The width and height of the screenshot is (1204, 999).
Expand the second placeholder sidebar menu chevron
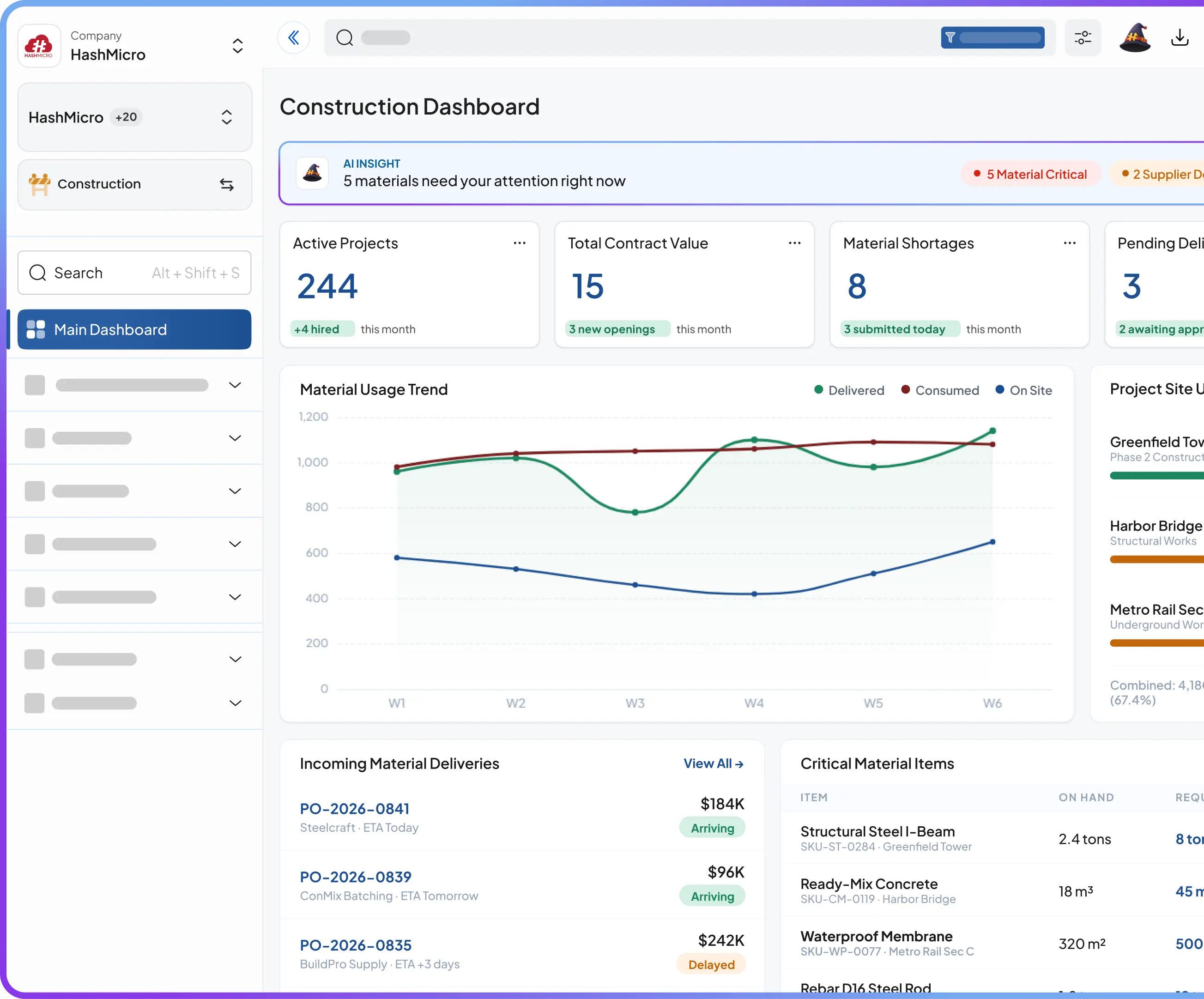[235, 438]
